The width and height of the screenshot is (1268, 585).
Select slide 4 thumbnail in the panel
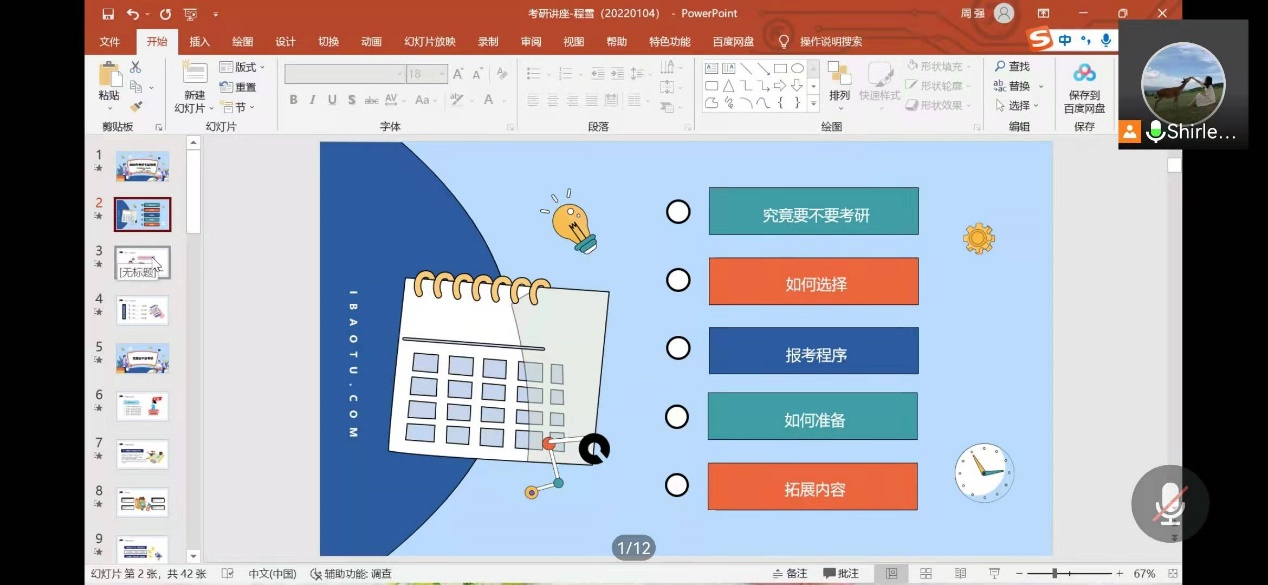142,310
